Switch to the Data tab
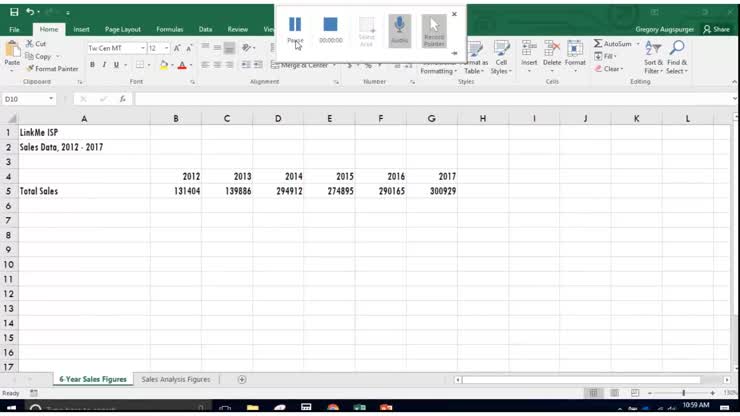740x416 pixels. pyautogui.click(x=205, y=29)
